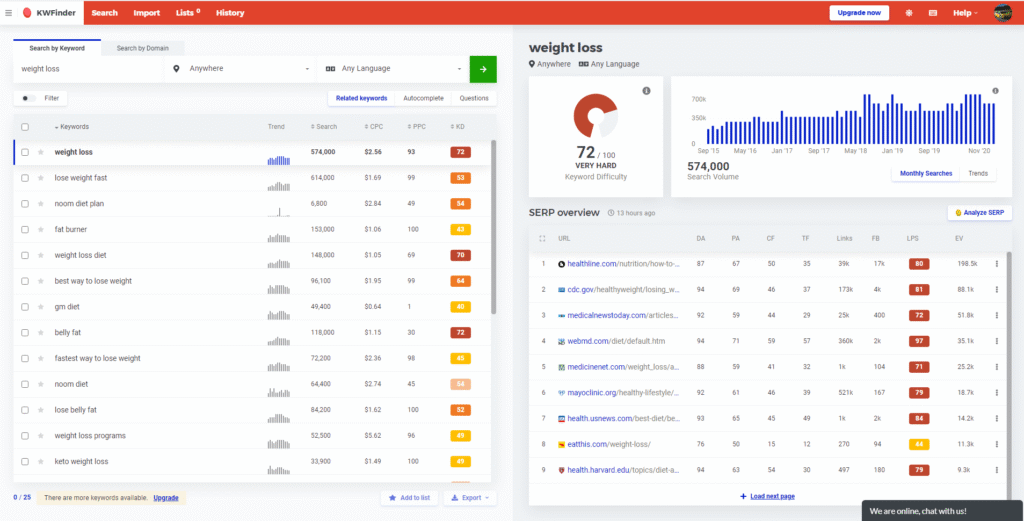Click the Upgrade now button
Image resolution: width=1024 pixels, height=521 pixels.
pyautogui.click(x=859, y=13)
